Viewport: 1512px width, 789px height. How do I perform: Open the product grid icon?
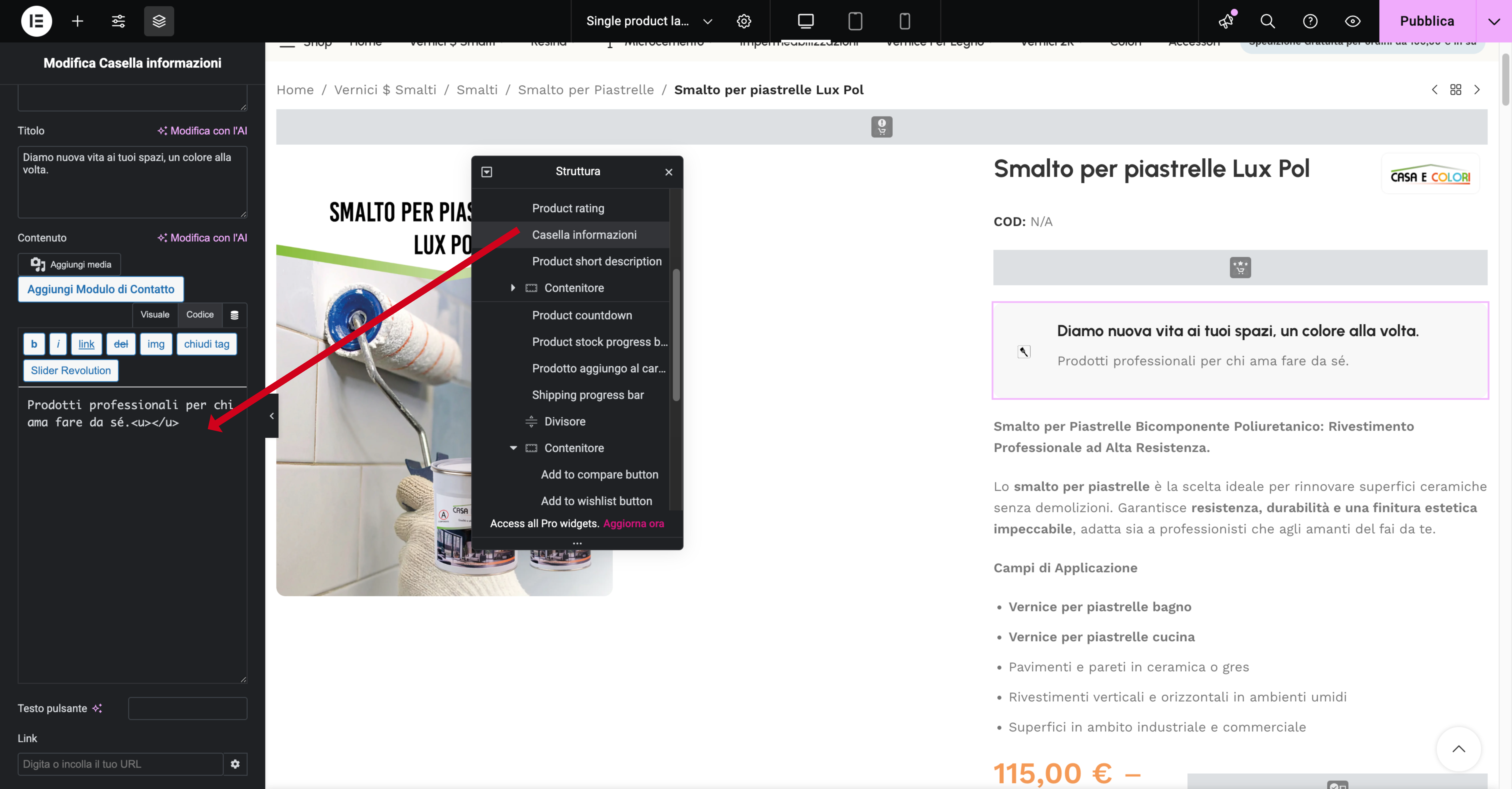coord(1456,90)
